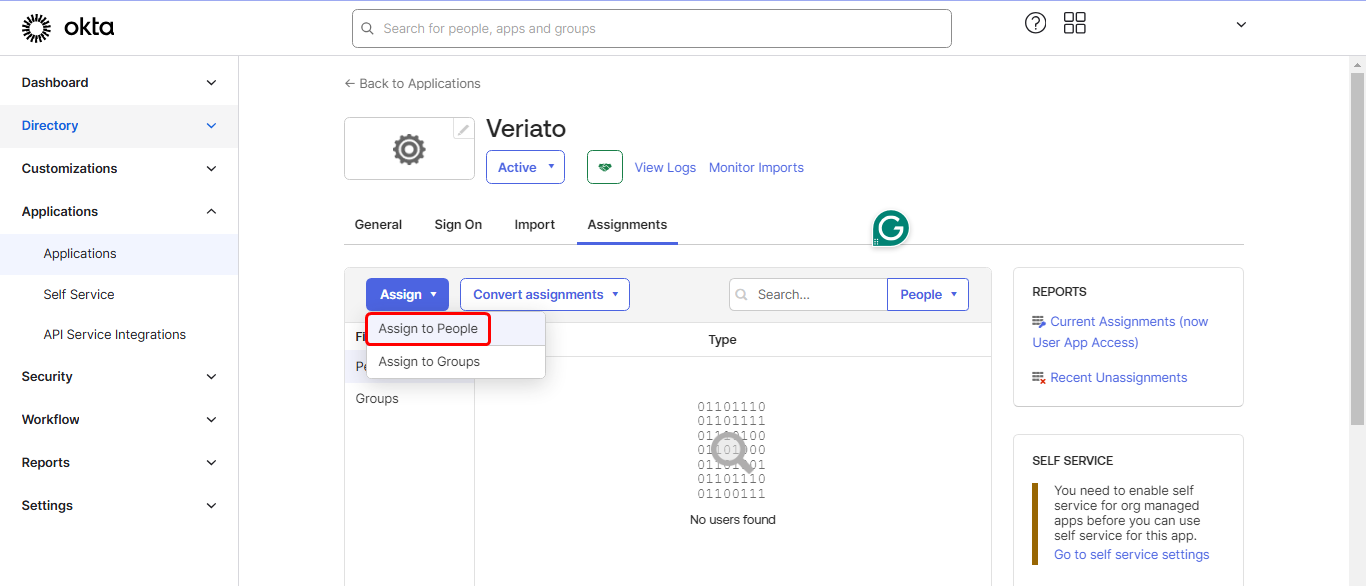Open Recent Unassignments link
The height and width of the screenshot is (586, 1366).
pos(1119,378)
